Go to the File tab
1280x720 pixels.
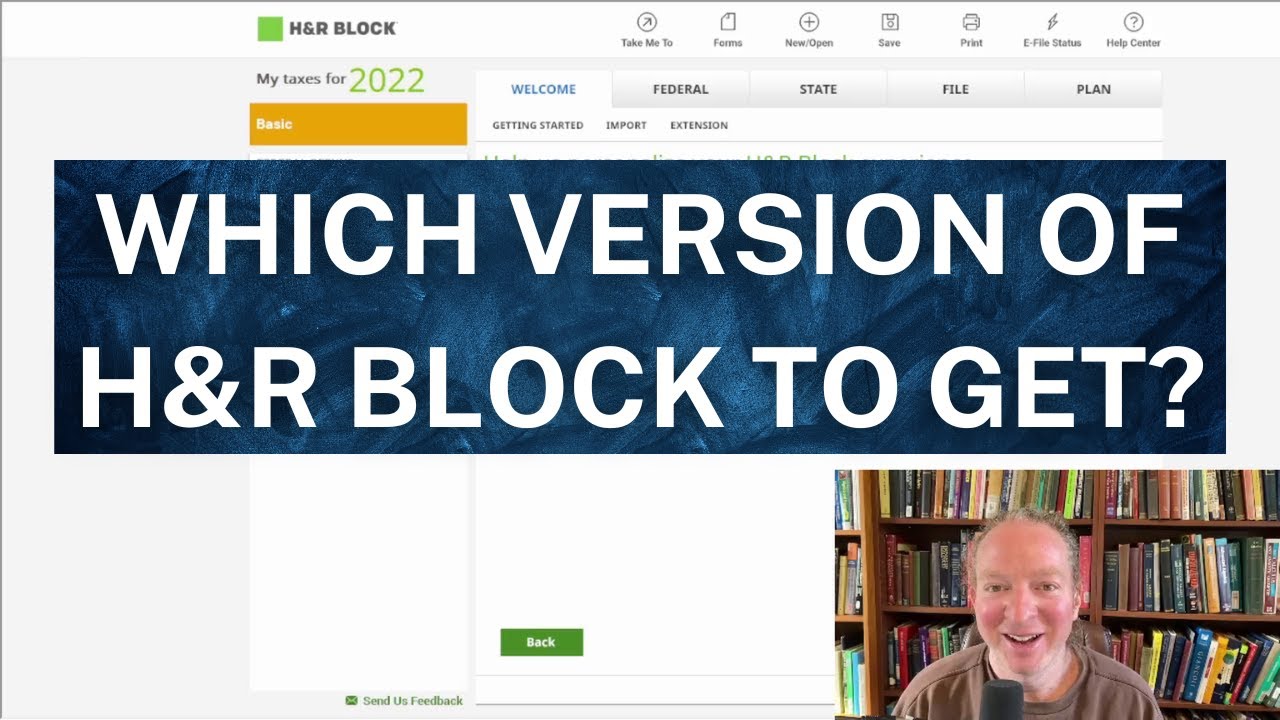click(x=955, y=89)
